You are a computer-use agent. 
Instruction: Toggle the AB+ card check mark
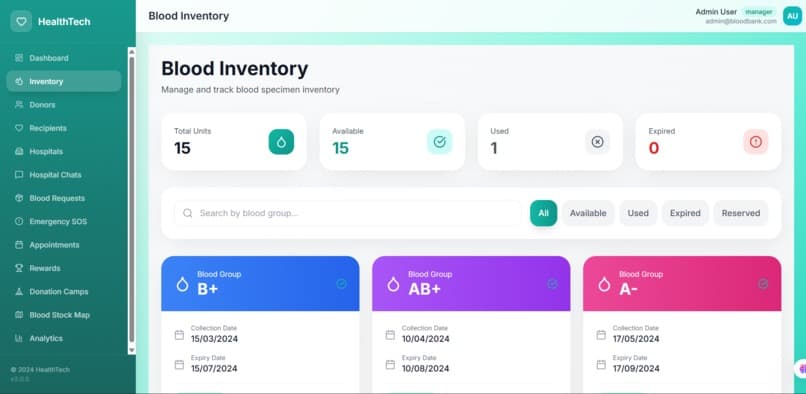tap(553, 284)
